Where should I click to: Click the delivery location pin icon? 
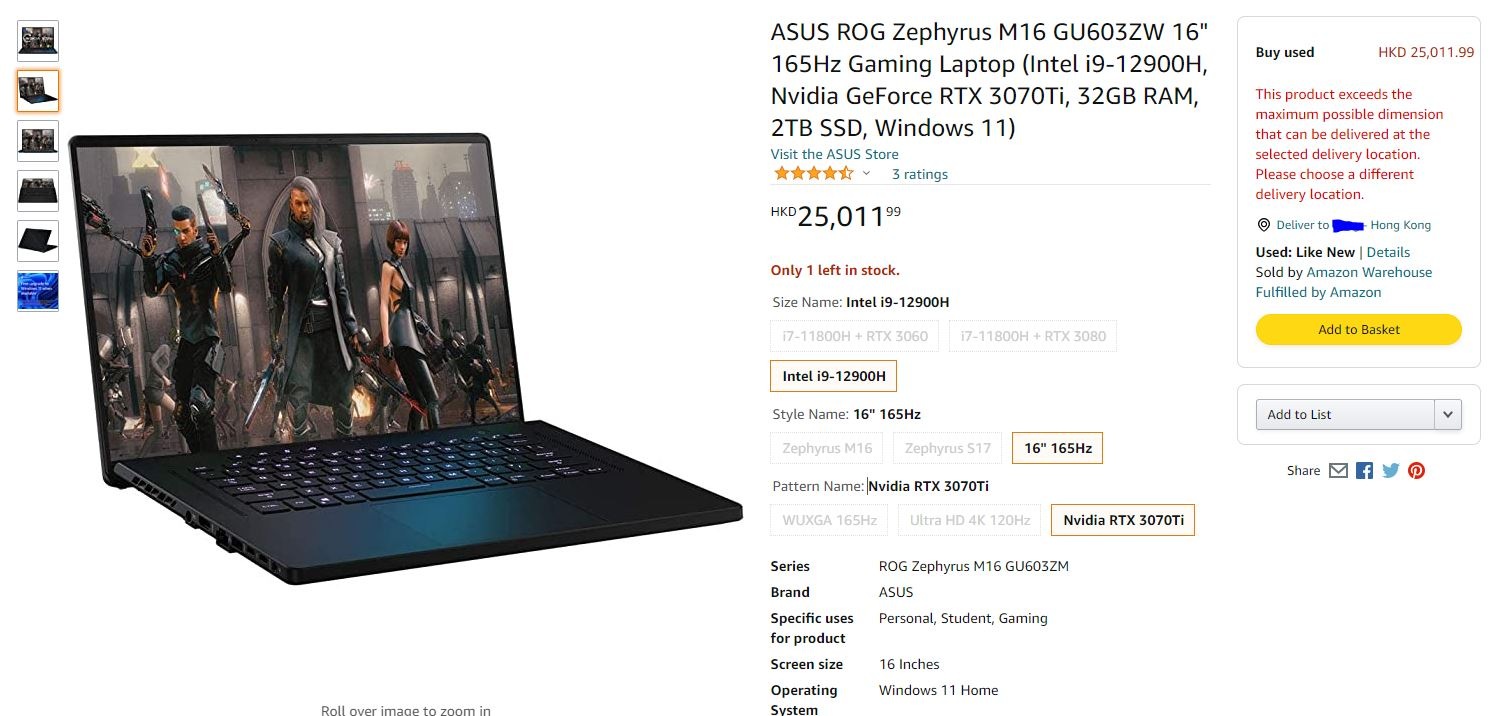click(1263, 225)
